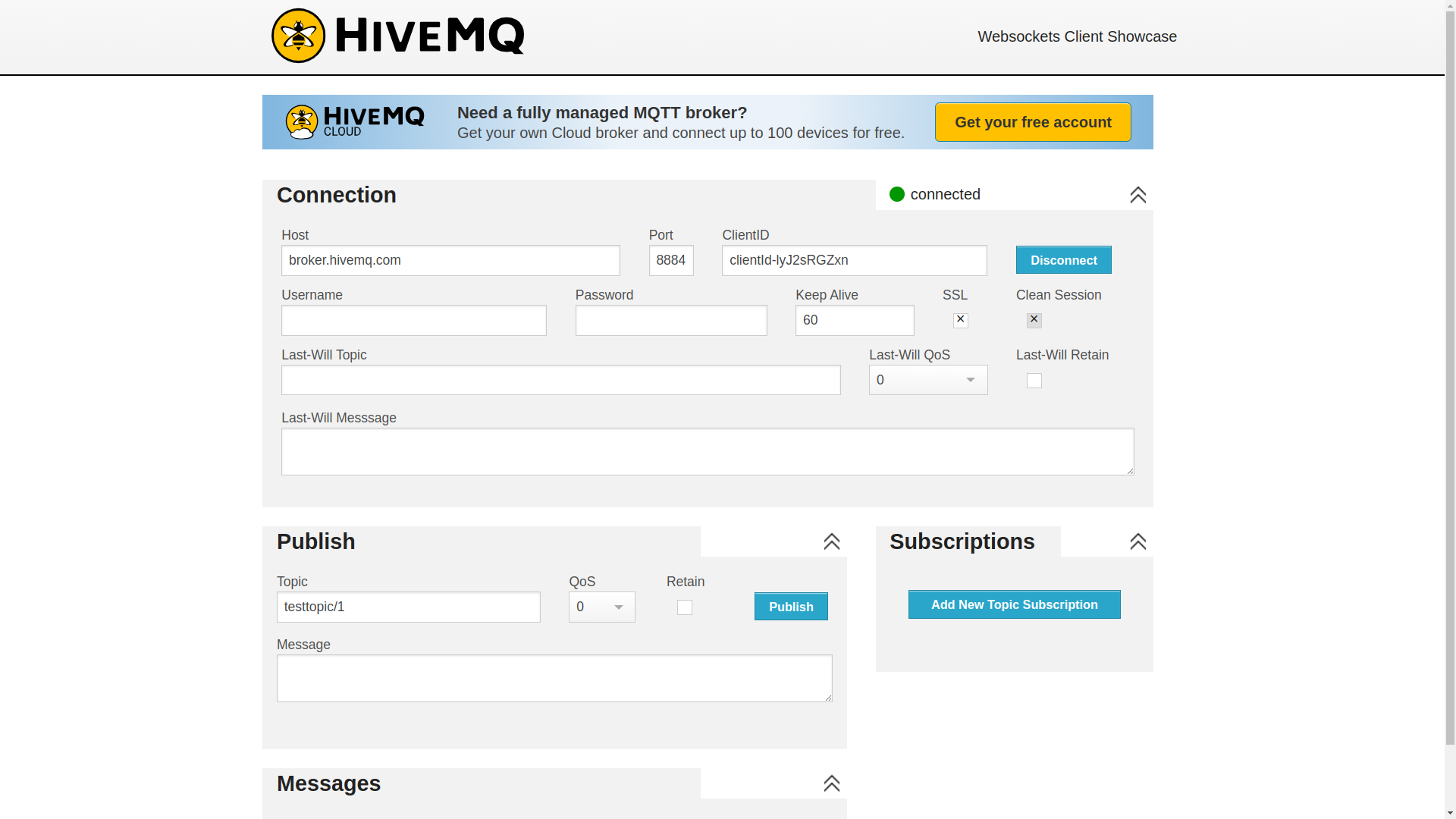Click the Disconnect button
Viewport: 1456px width, 819px height.
[1063, 259]
